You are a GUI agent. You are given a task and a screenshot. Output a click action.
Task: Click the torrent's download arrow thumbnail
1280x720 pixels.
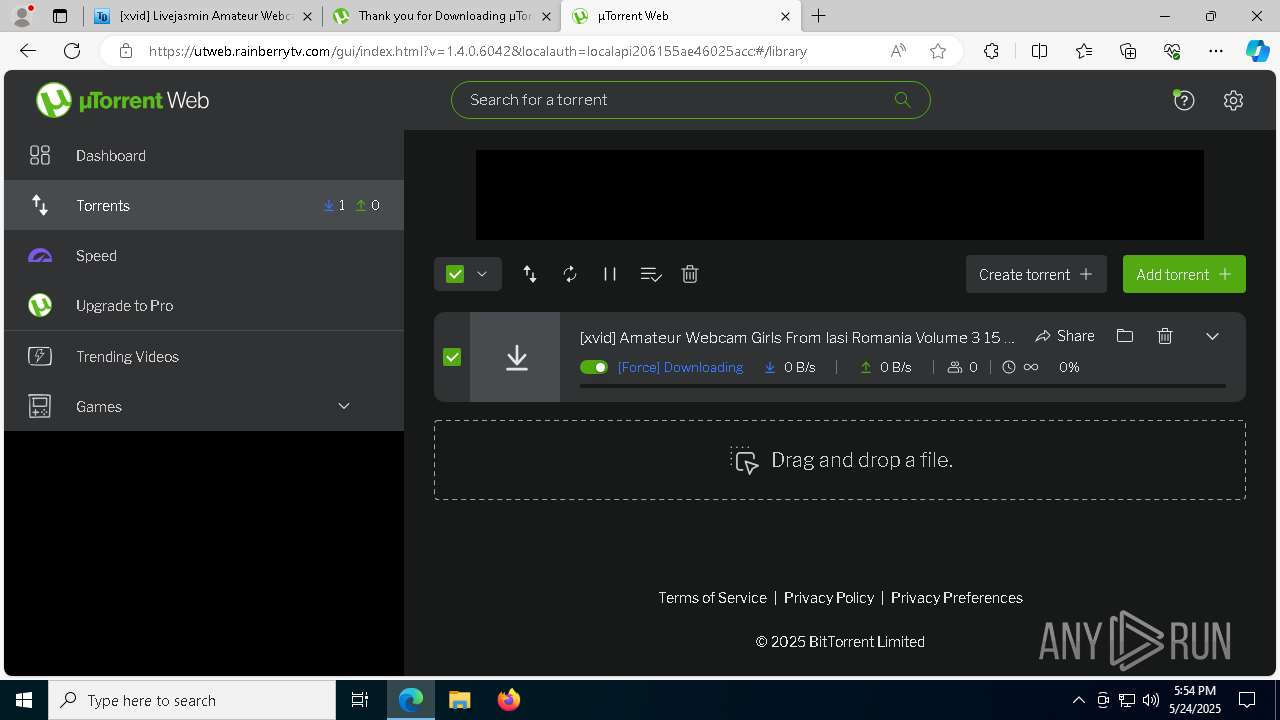515,357
